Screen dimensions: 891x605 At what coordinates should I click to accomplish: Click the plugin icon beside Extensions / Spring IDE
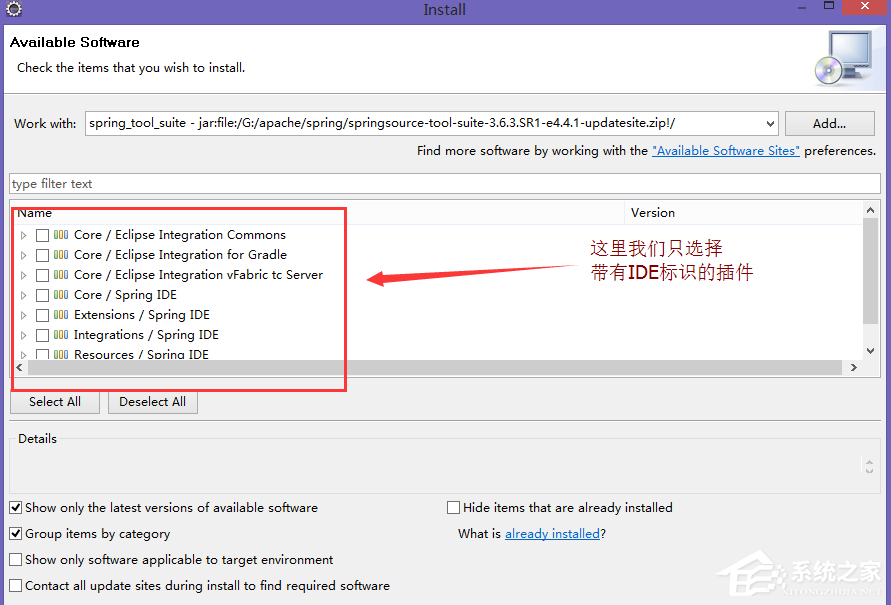(x=61, y=314)
